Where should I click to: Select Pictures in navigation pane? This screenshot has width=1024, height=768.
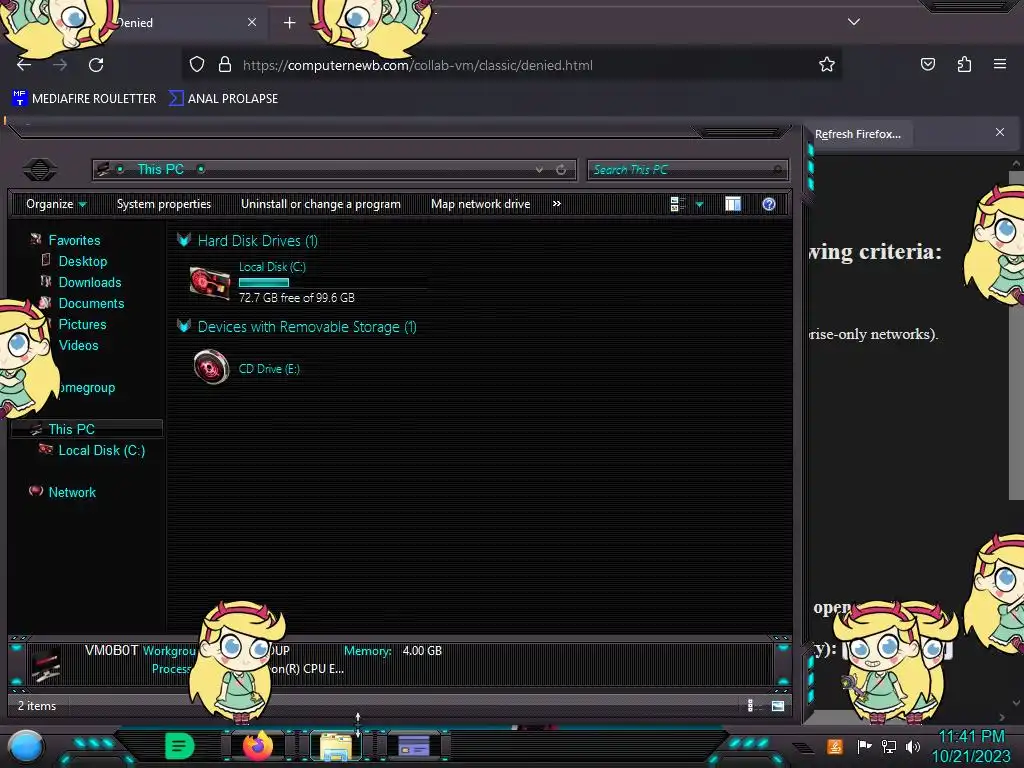coord(82,324)
